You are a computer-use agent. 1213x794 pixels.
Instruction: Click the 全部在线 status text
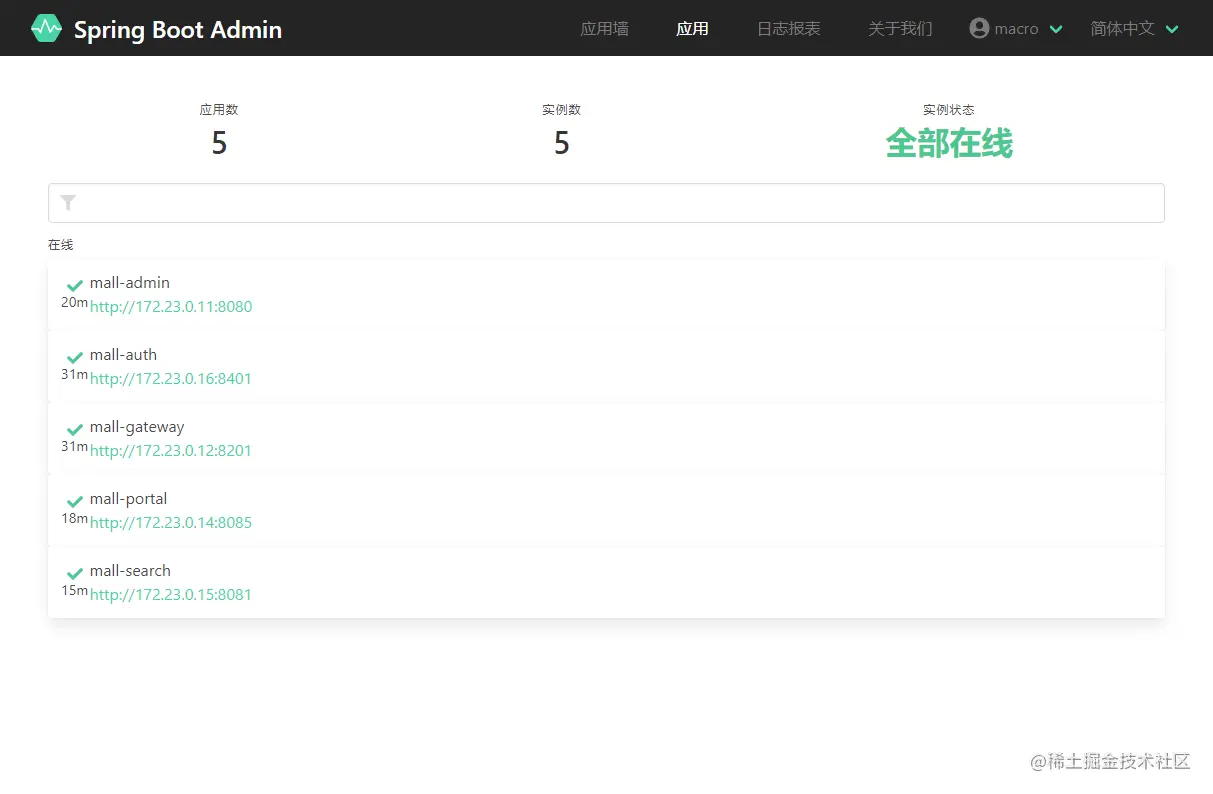(949, 143)
